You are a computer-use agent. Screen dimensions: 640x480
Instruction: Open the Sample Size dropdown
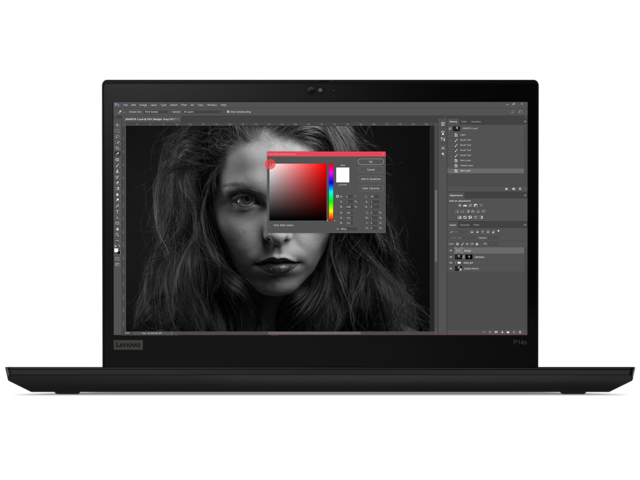[x=155, y=112]
